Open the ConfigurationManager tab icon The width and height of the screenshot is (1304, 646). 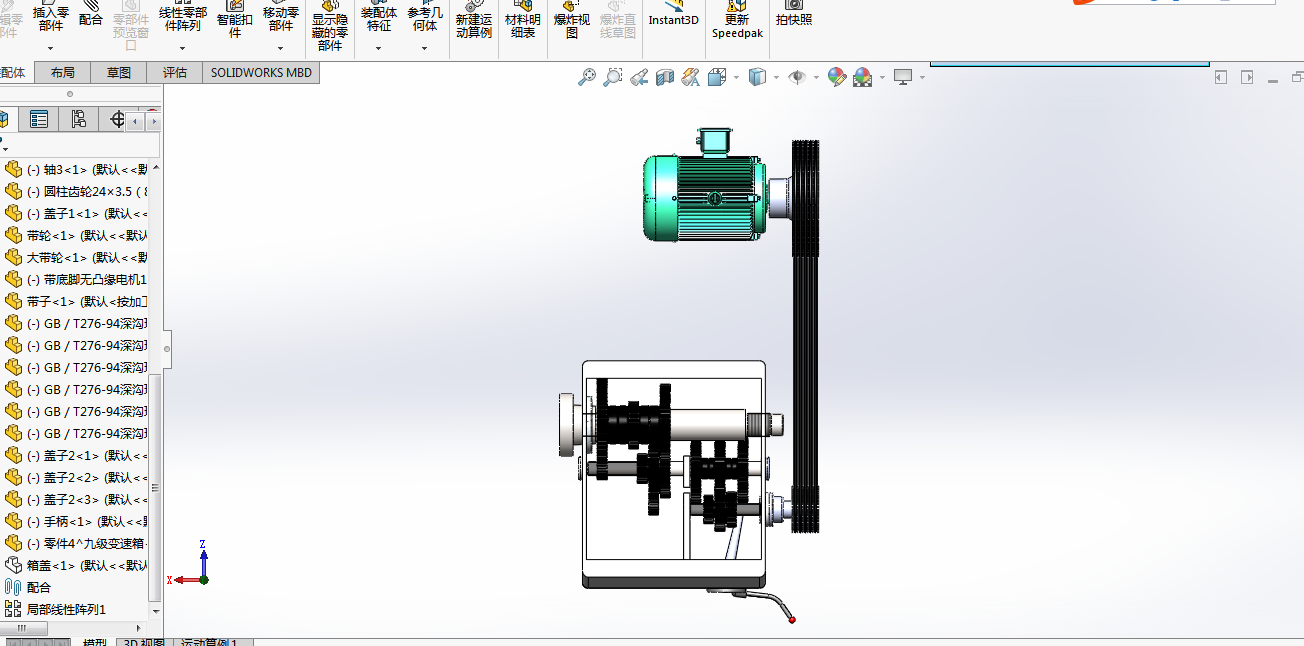tap(78, 120)
